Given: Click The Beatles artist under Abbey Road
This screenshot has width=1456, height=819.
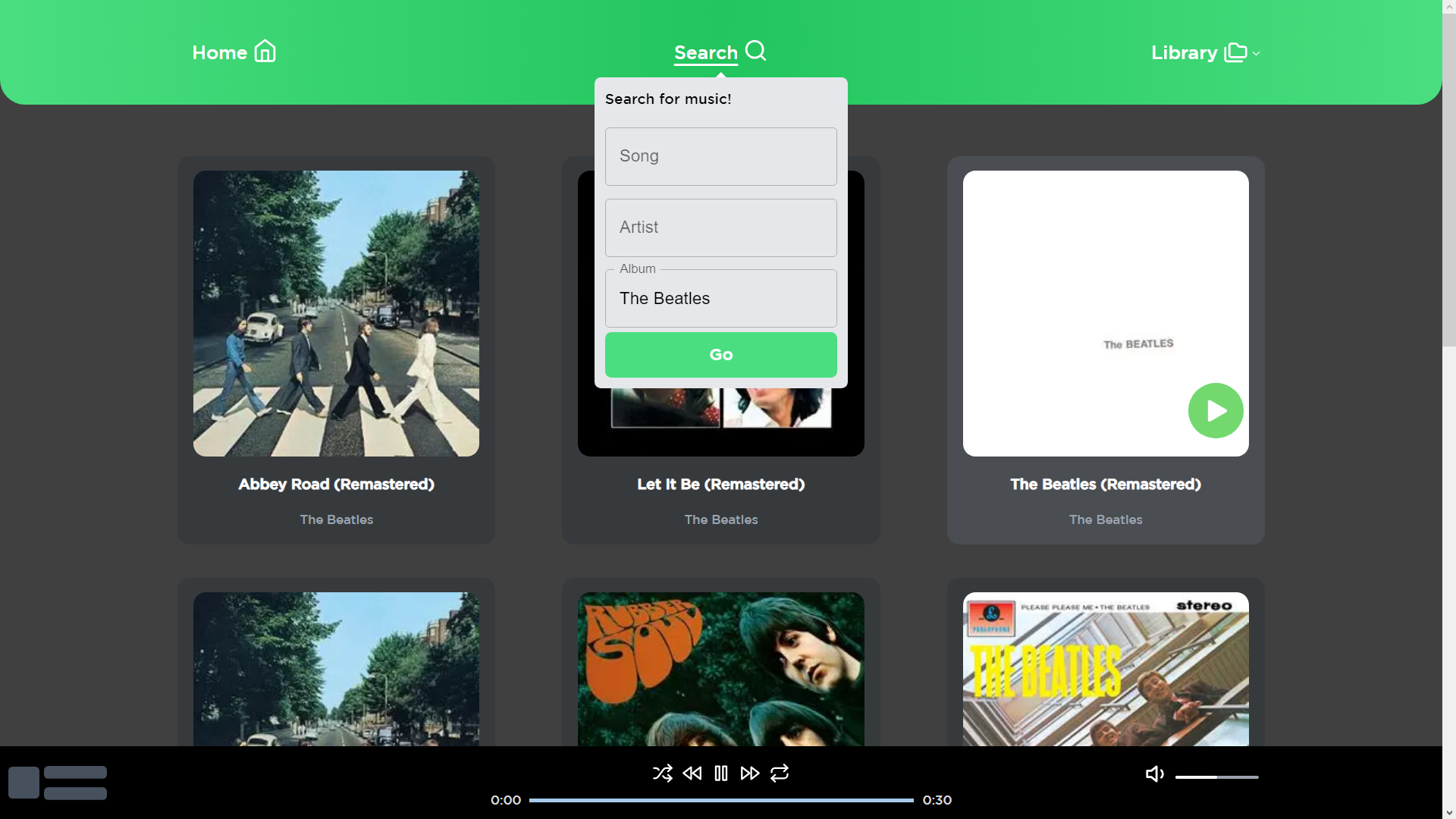Looking at the screenshot, I should coord(336,519).
